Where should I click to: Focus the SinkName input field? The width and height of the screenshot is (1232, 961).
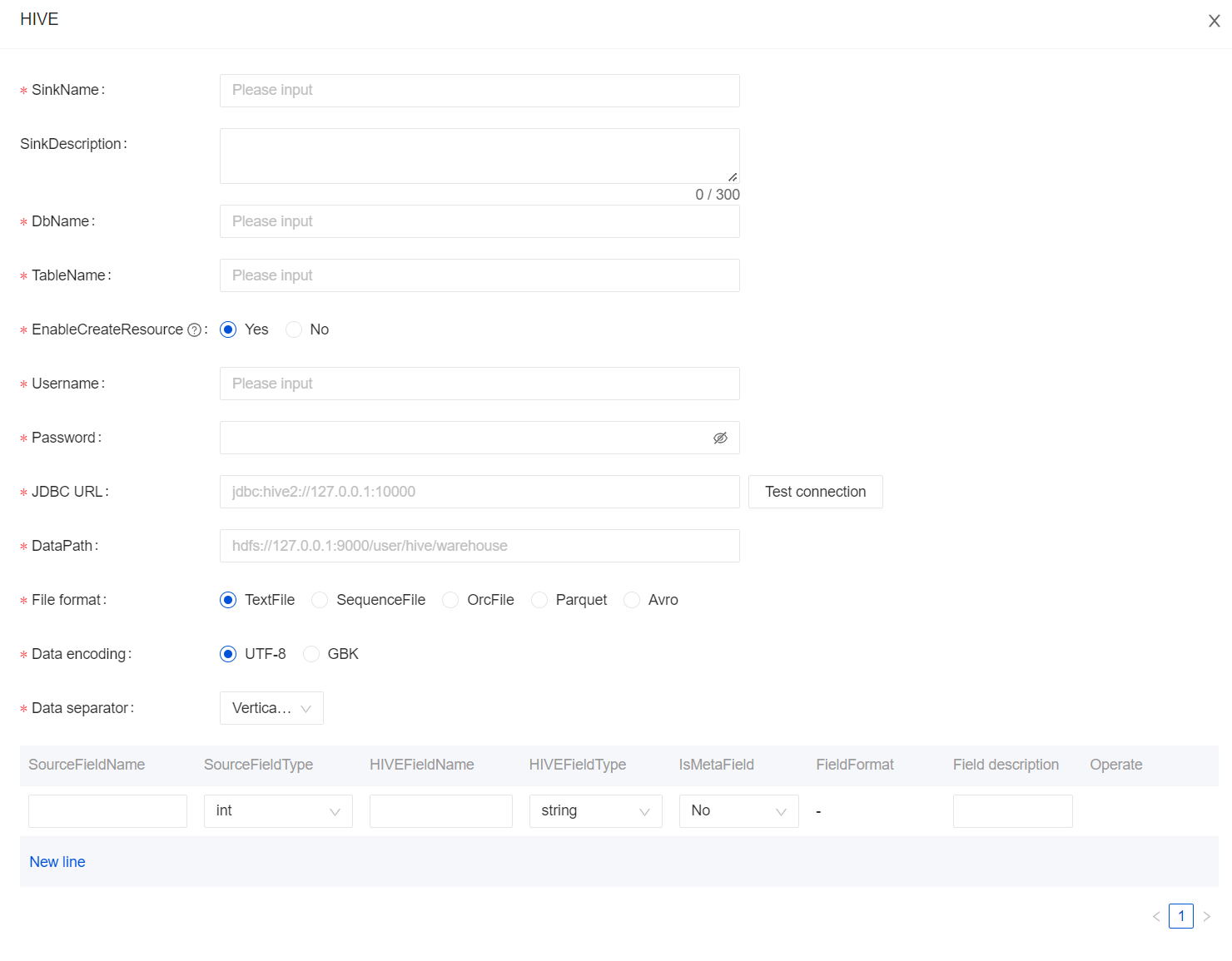tap(479, 91)
